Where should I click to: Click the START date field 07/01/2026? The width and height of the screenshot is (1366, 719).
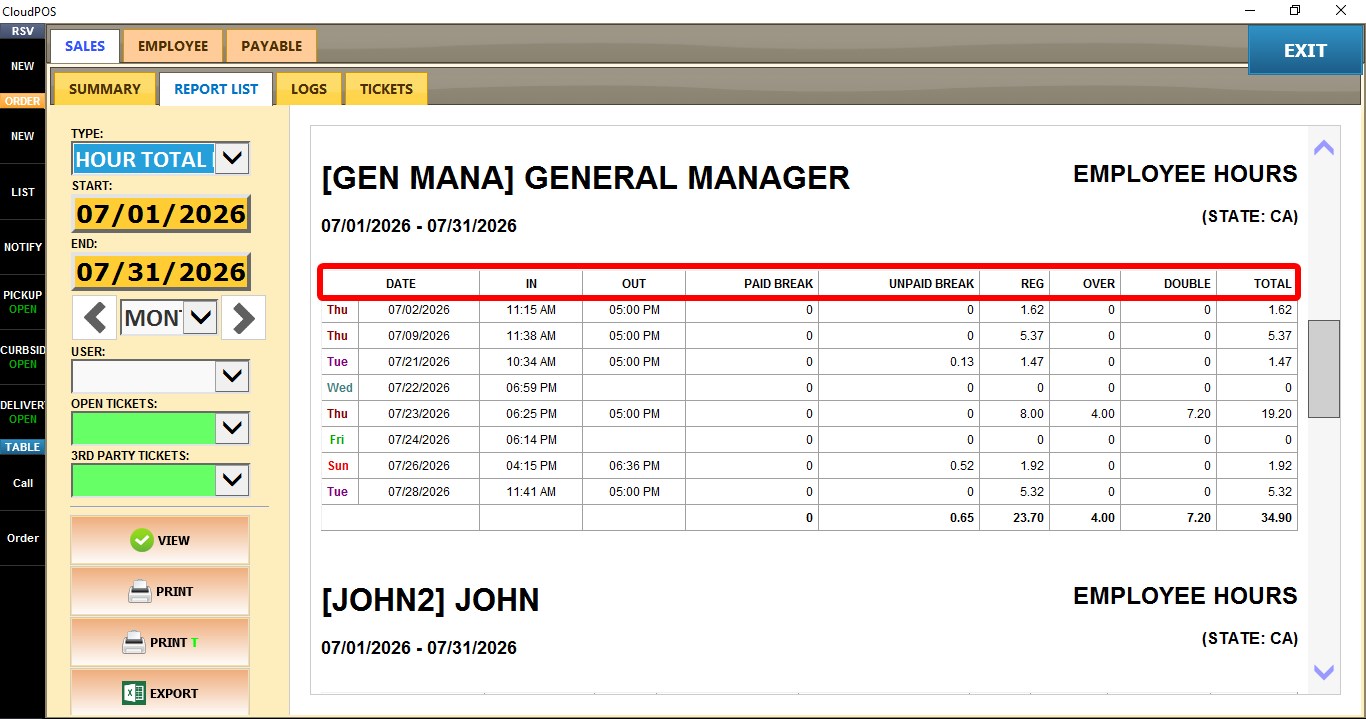pyautogui.click(x=161, y=214)
